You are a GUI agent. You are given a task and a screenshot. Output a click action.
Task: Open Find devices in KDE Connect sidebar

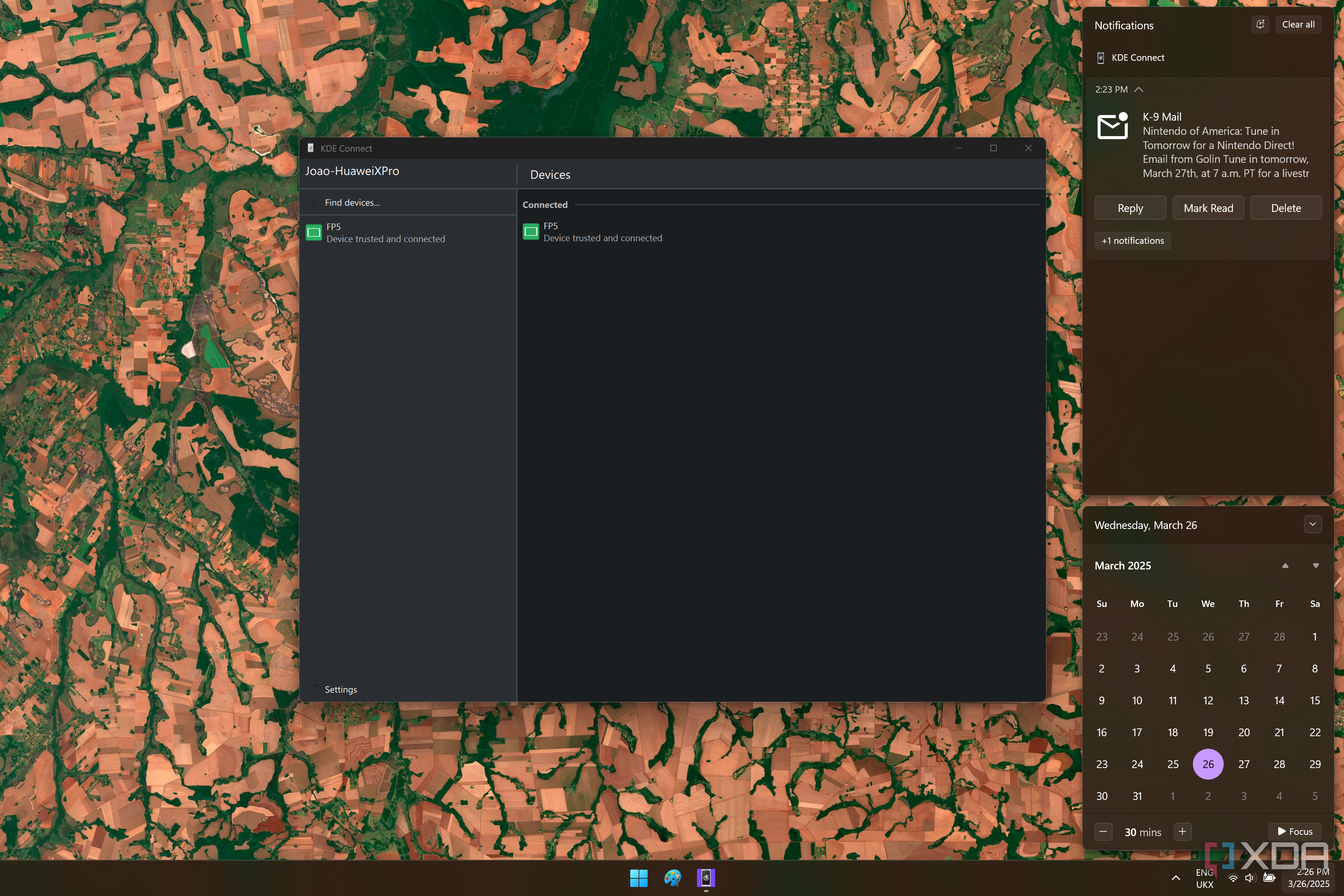(x=408, y=202)
